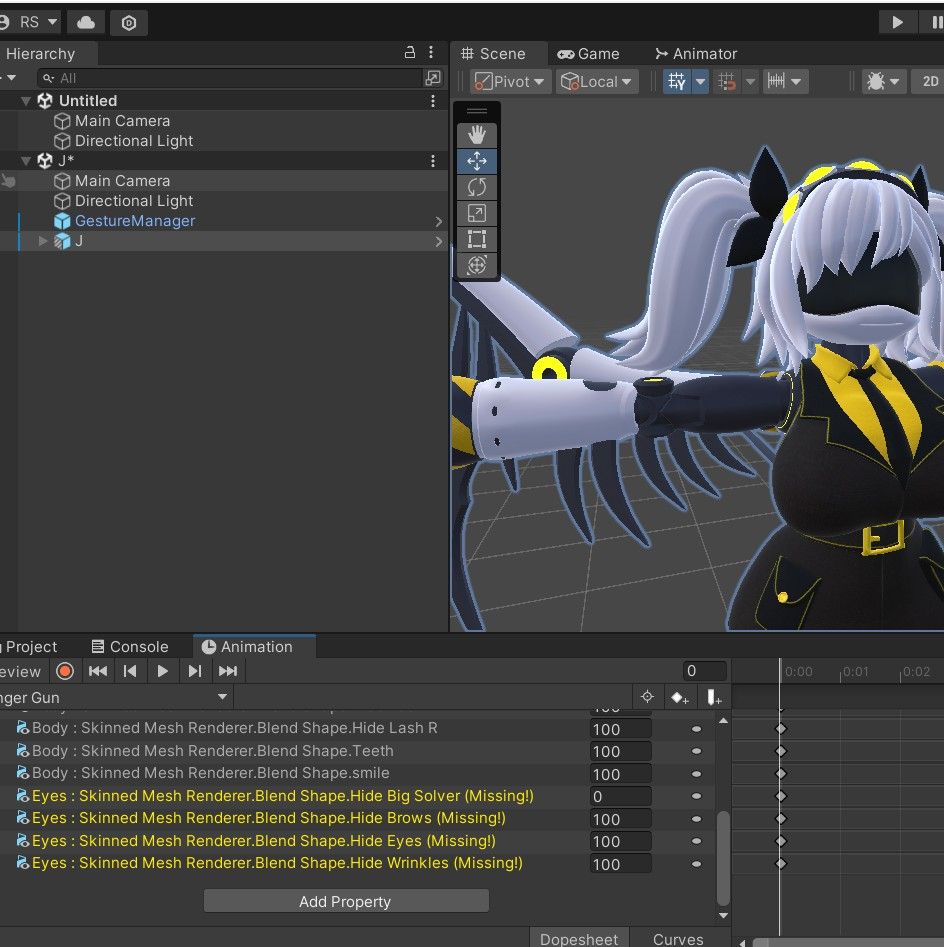This screenshot has width=944, height=947.
Task: Go to previous keyframe
Action: point(130,671)
